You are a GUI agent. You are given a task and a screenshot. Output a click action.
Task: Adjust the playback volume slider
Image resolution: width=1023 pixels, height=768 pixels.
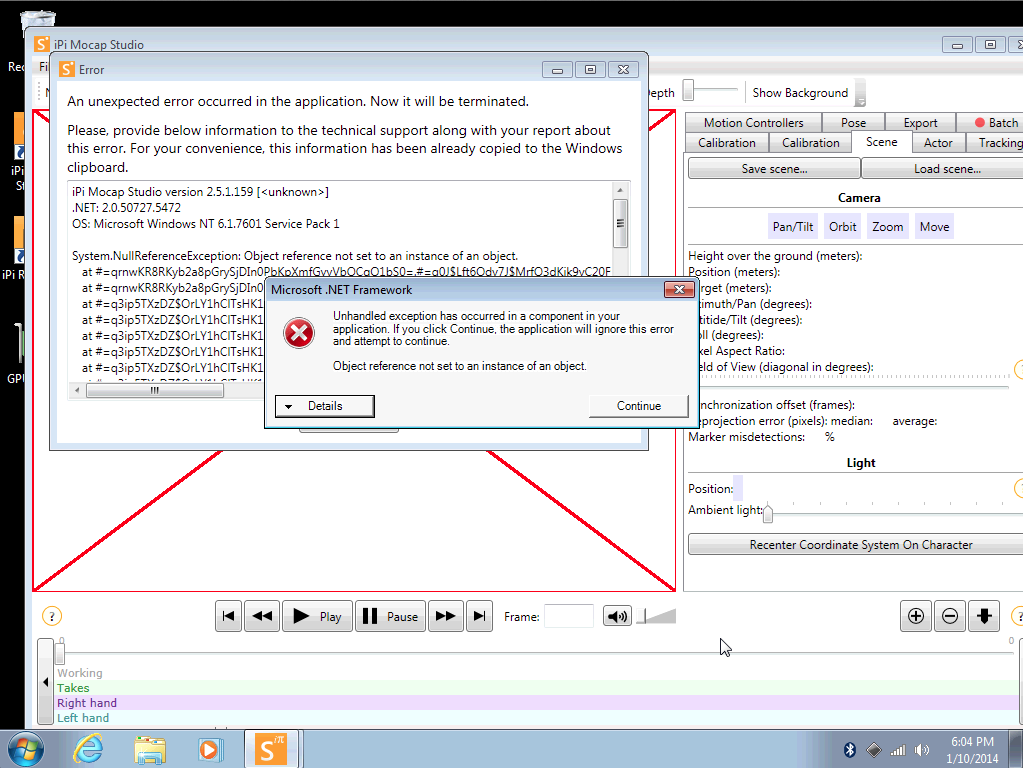pos(656,616)
